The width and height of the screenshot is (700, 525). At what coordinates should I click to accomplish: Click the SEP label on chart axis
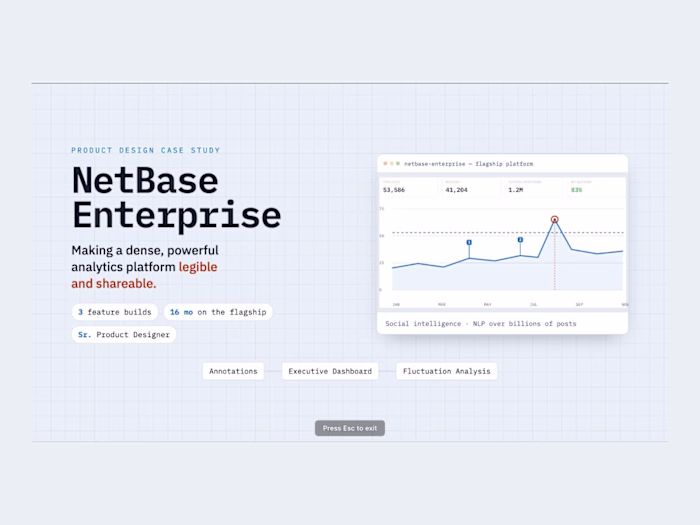pyautogui.click(x=579, y=304)
